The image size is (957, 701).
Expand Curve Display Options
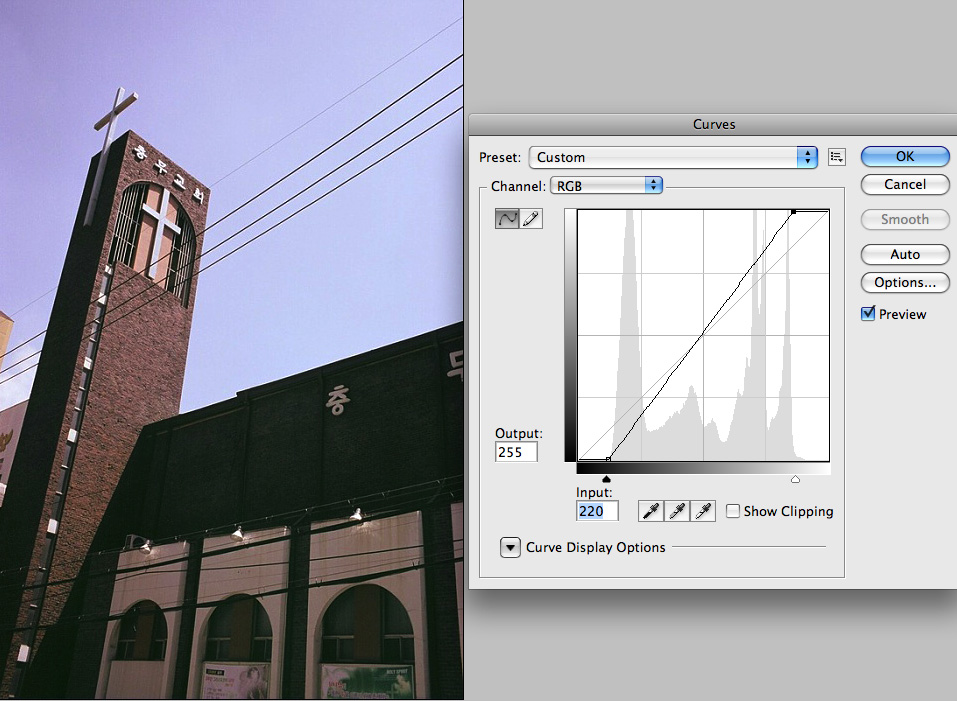click(x=511, y=547)
